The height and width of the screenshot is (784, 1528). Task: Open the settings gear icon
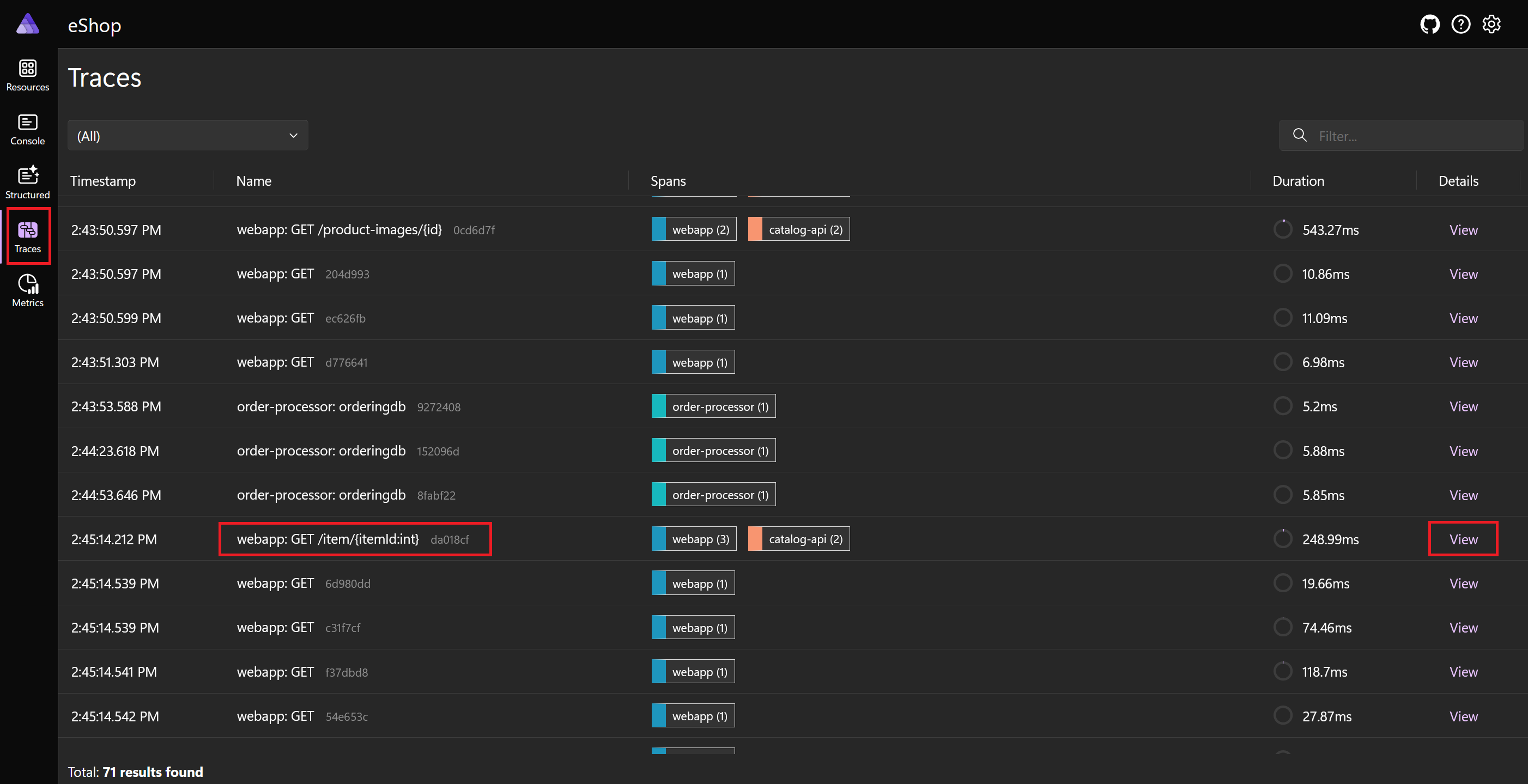[x=1491, y=25]
